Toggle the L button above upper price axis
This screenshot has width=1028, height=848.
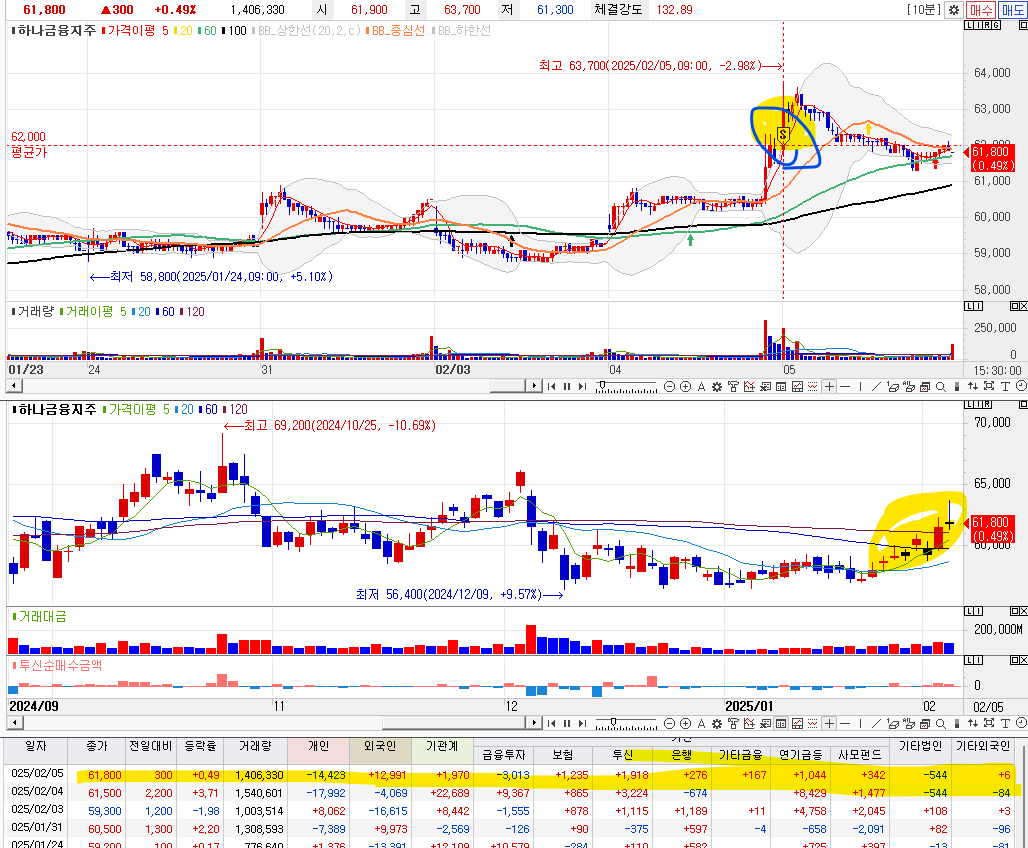click(x=970, y=25)
